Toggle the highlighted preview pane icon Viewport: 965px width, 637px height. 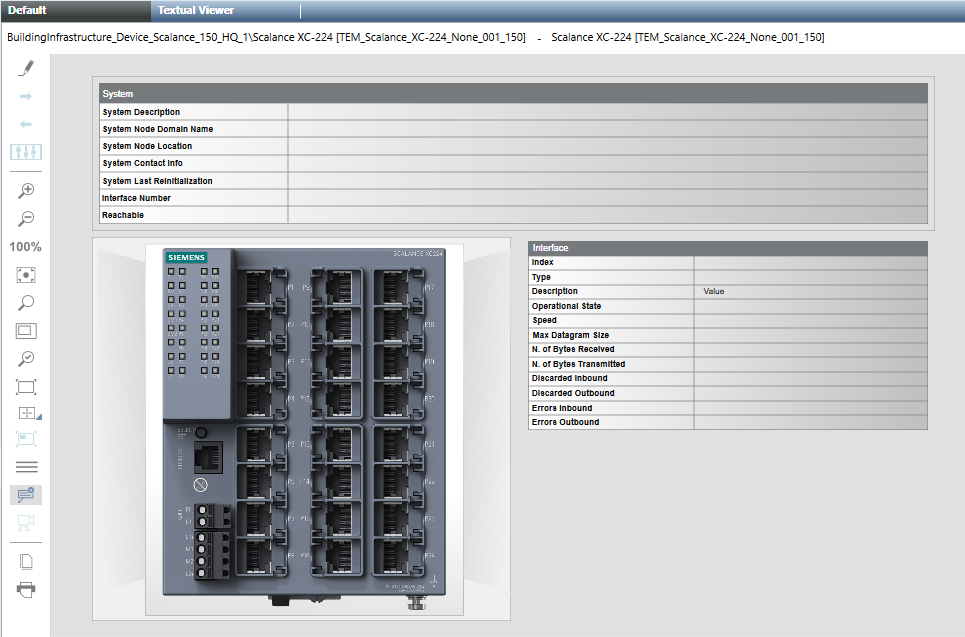pos(26,494)
